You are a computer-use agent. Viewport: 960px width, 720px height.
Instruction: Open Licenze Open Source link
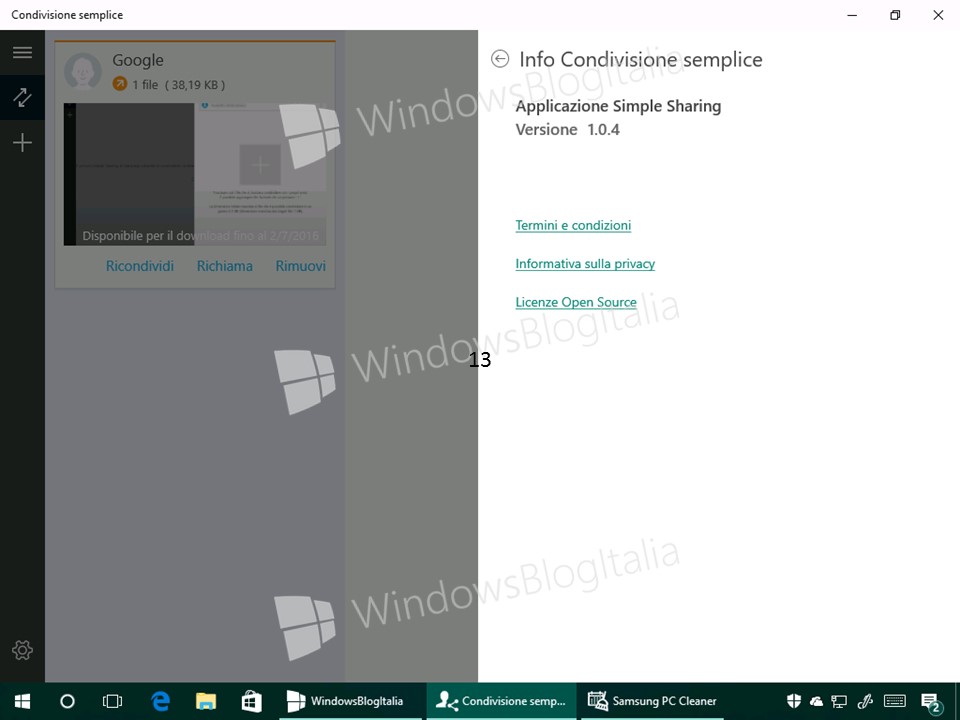pos(576,302)
